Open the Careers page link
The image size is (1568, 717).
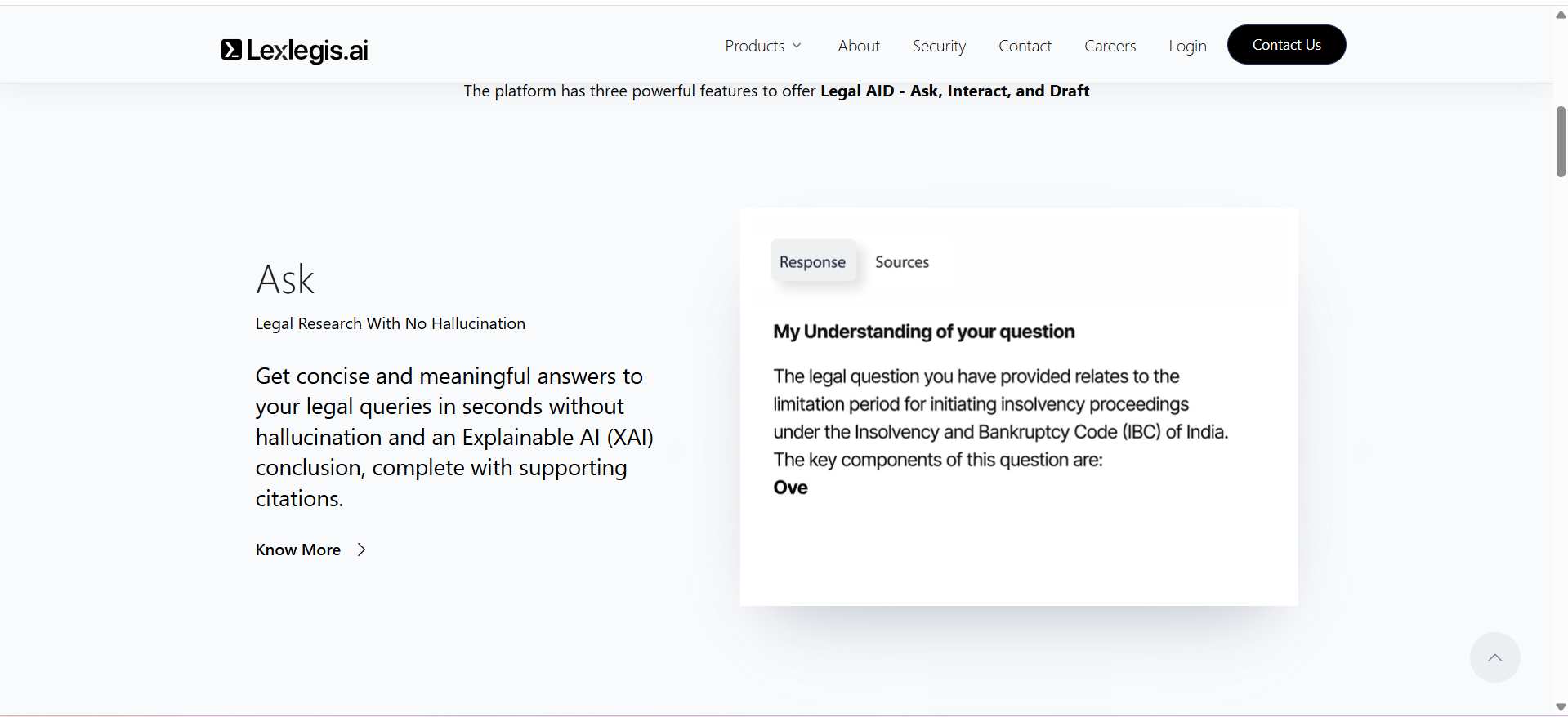click(1110, 46)
